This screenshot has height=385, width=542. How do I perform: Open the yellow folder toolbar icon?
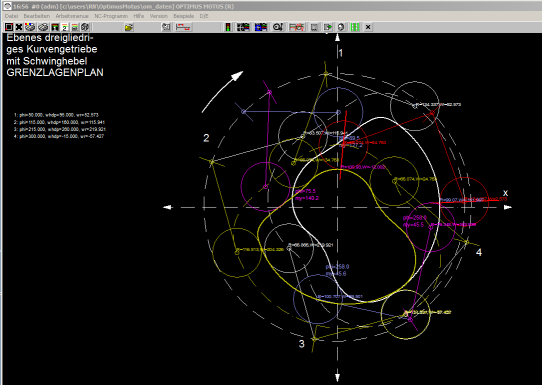[x=129, y=27]
